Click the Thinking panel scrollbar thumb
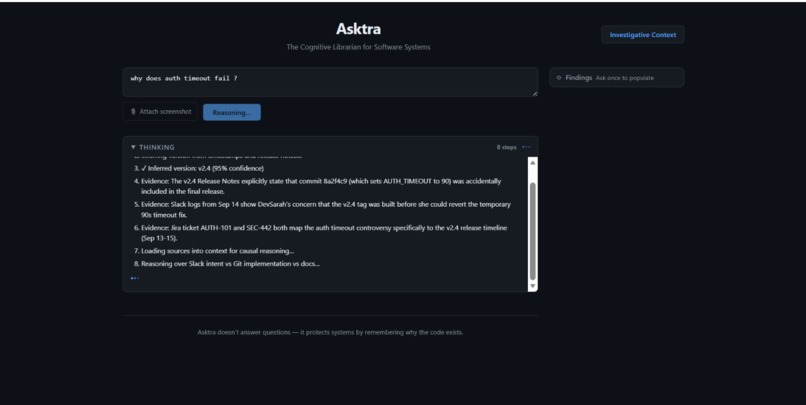The height and width of the screenshot is (405, 806). click(x=533, y=231)
